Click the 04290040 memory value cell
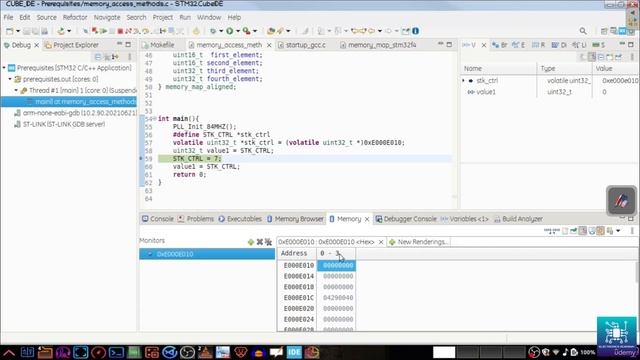640x360 pixels. click(338, 298)
